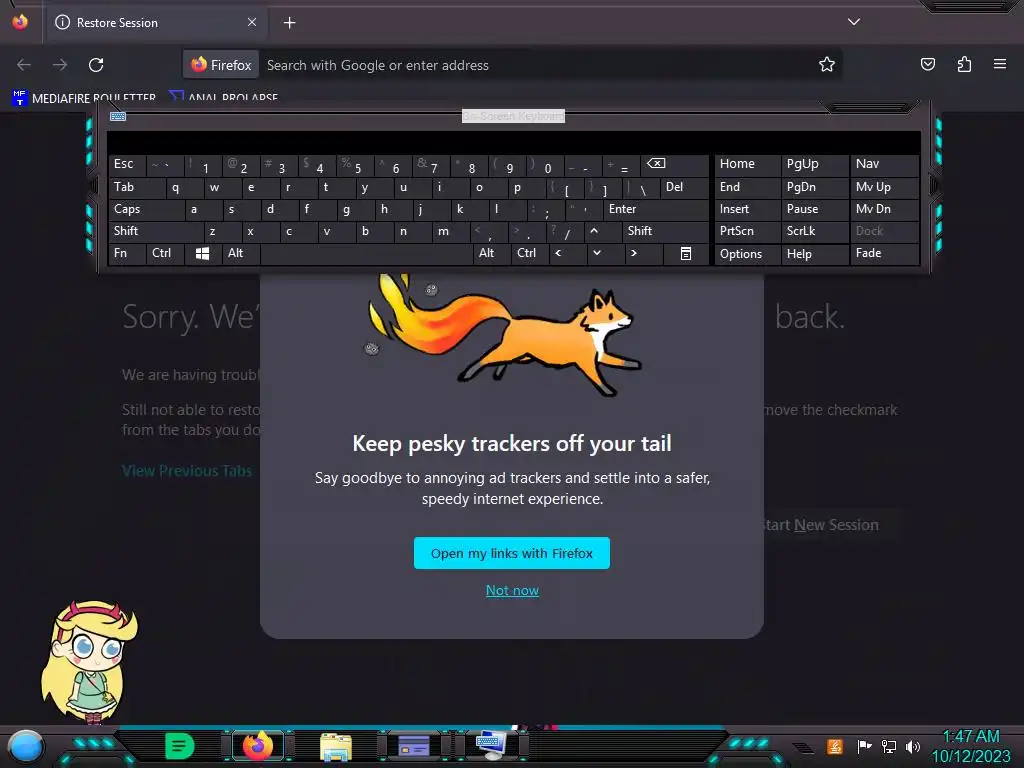Screen dimensions: 1024x768
Task: Toggle the left Ctrl key
Action: pyautogui.click(x=165, y=253)
